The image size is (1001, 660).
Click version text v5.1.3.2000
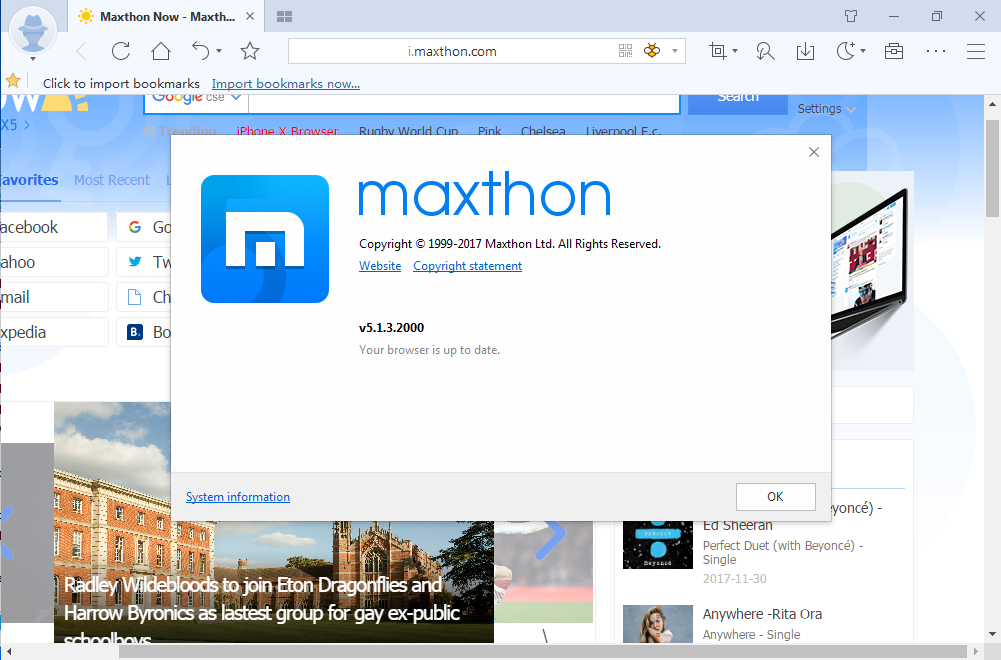[x=391, y=327]
